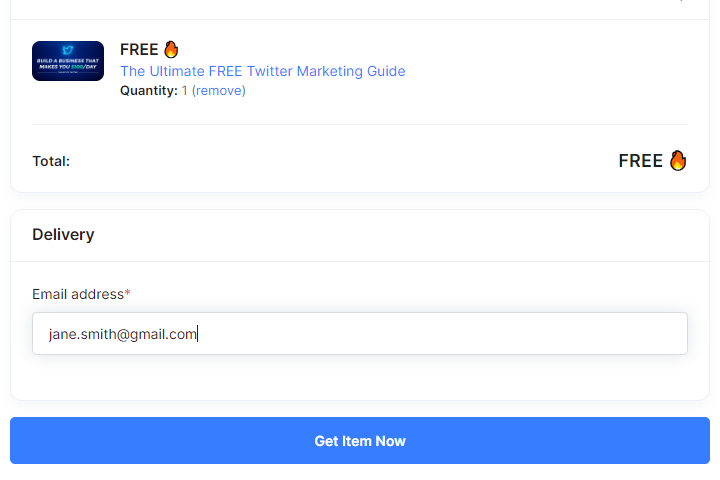
Task: Click the quantity number 1
Action: [x=184, y=90]
